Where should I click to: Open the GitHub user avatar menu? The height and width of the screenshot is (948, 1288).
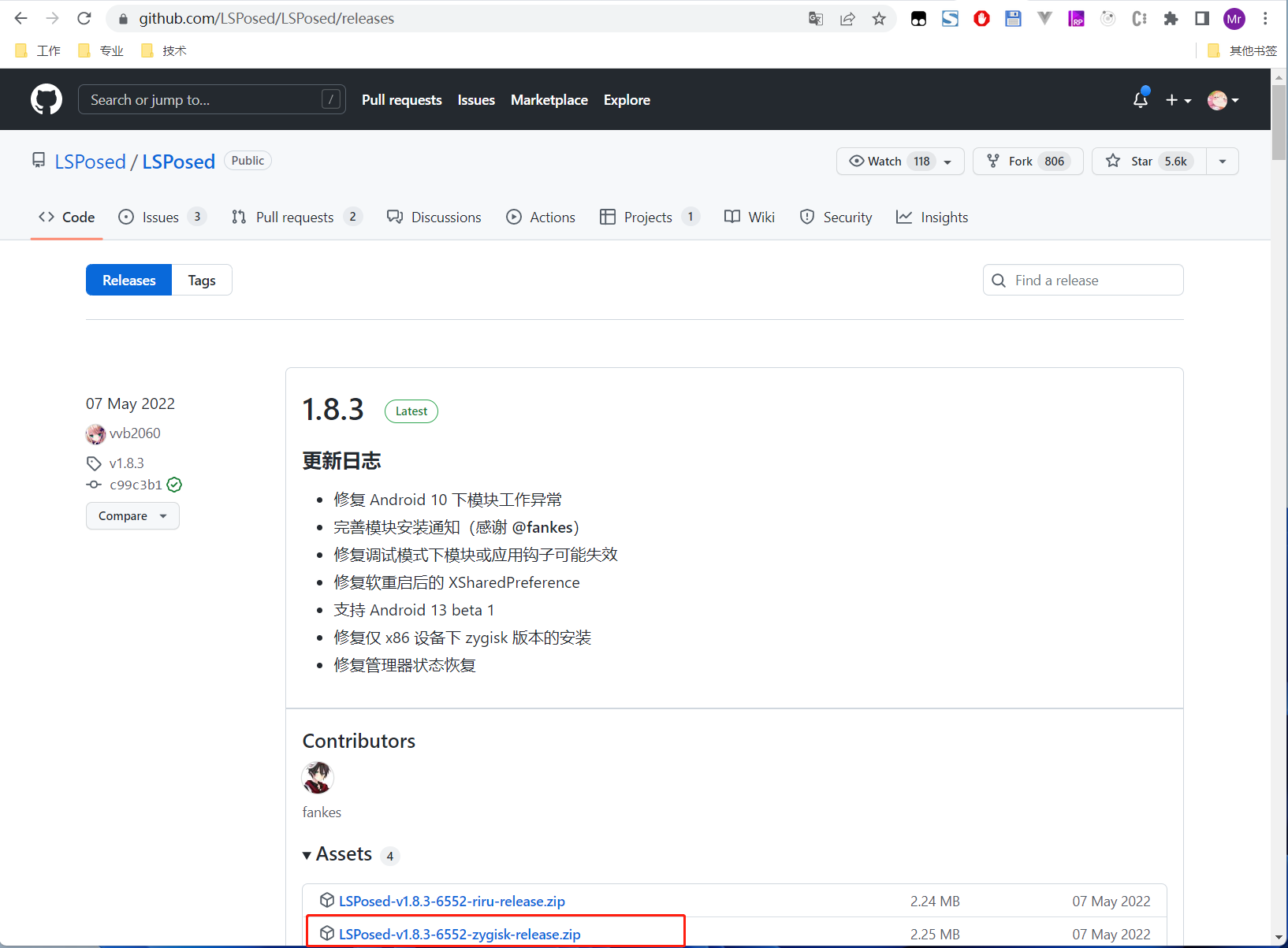coord(1223,100)
